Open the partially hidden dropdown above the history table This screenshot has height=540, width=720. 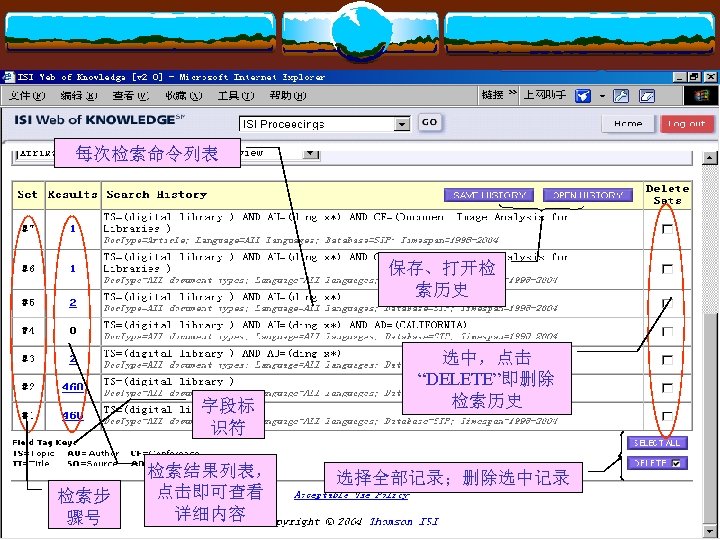(x=311, y=153)
